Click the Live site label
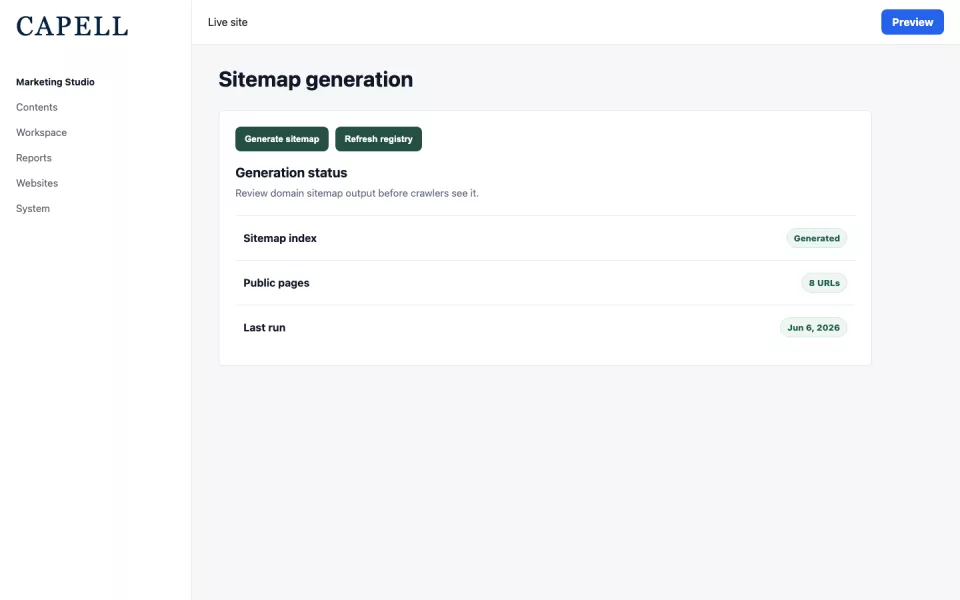Viewport: 960px width, 600px height. (x=228, y=22)
